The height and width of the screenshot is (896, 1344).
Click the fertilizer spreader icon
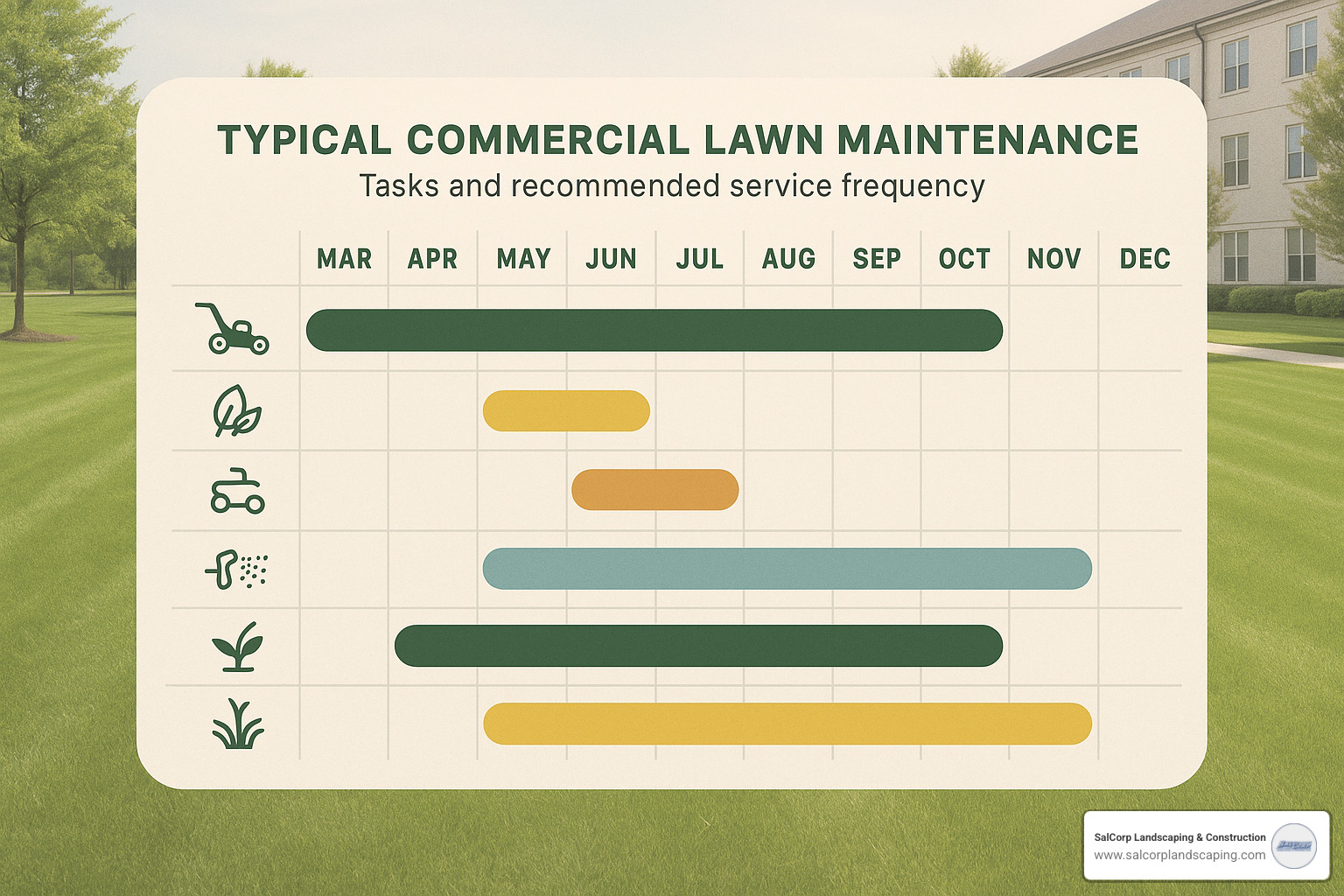tap(236, 569)
